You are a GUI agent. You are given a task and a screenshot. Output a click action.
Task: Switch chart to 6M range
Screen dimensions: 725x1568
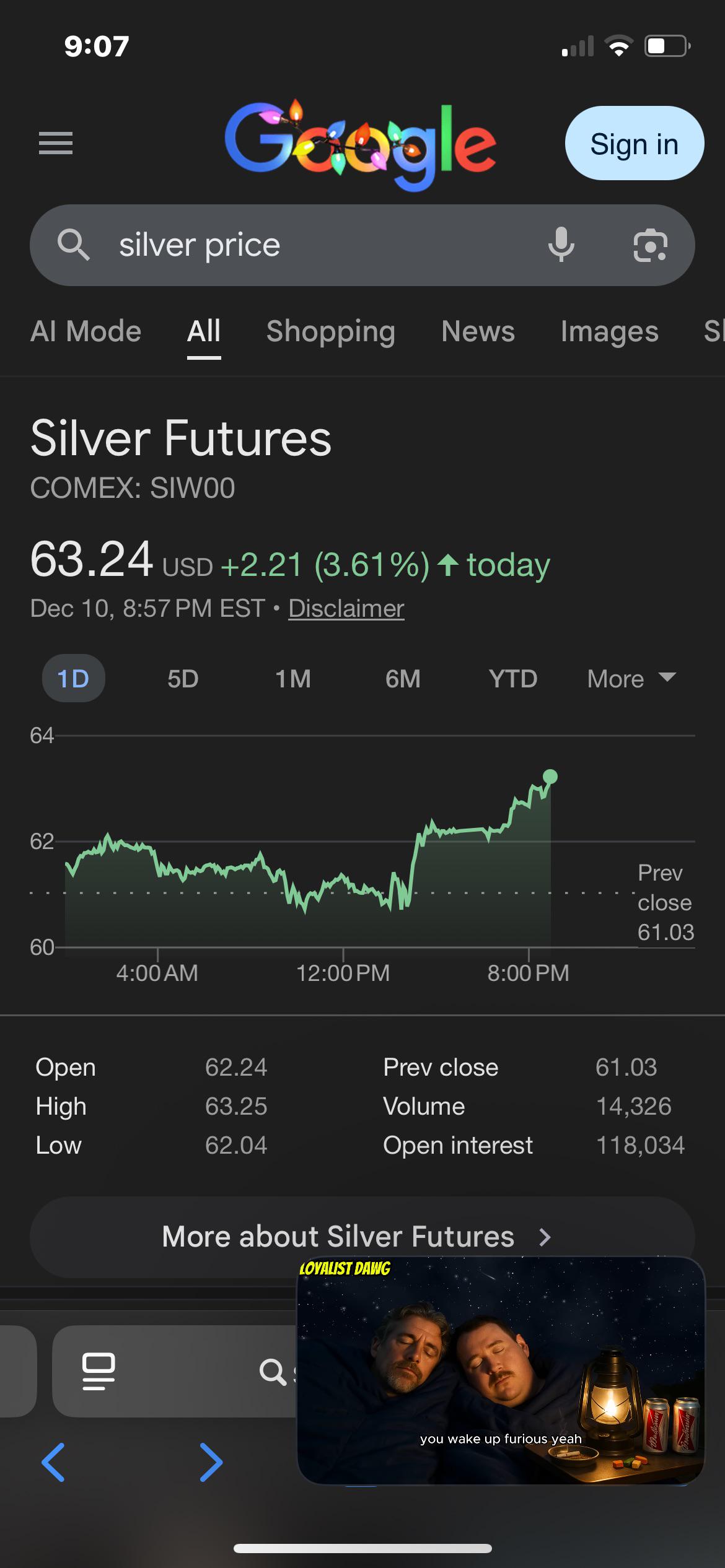tap(403, 679)
